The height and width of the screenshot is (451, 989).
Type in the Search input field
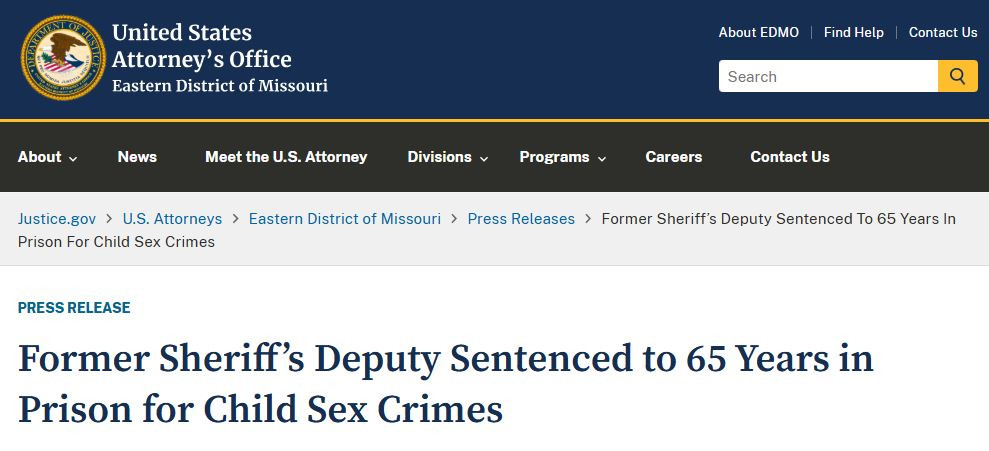827,76
